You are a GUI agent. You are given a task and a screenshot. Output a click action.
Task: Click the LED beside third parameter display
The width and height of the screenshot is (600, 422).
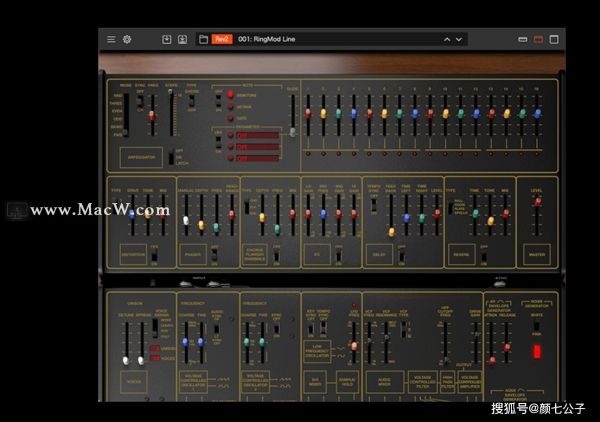click(230, 158)
